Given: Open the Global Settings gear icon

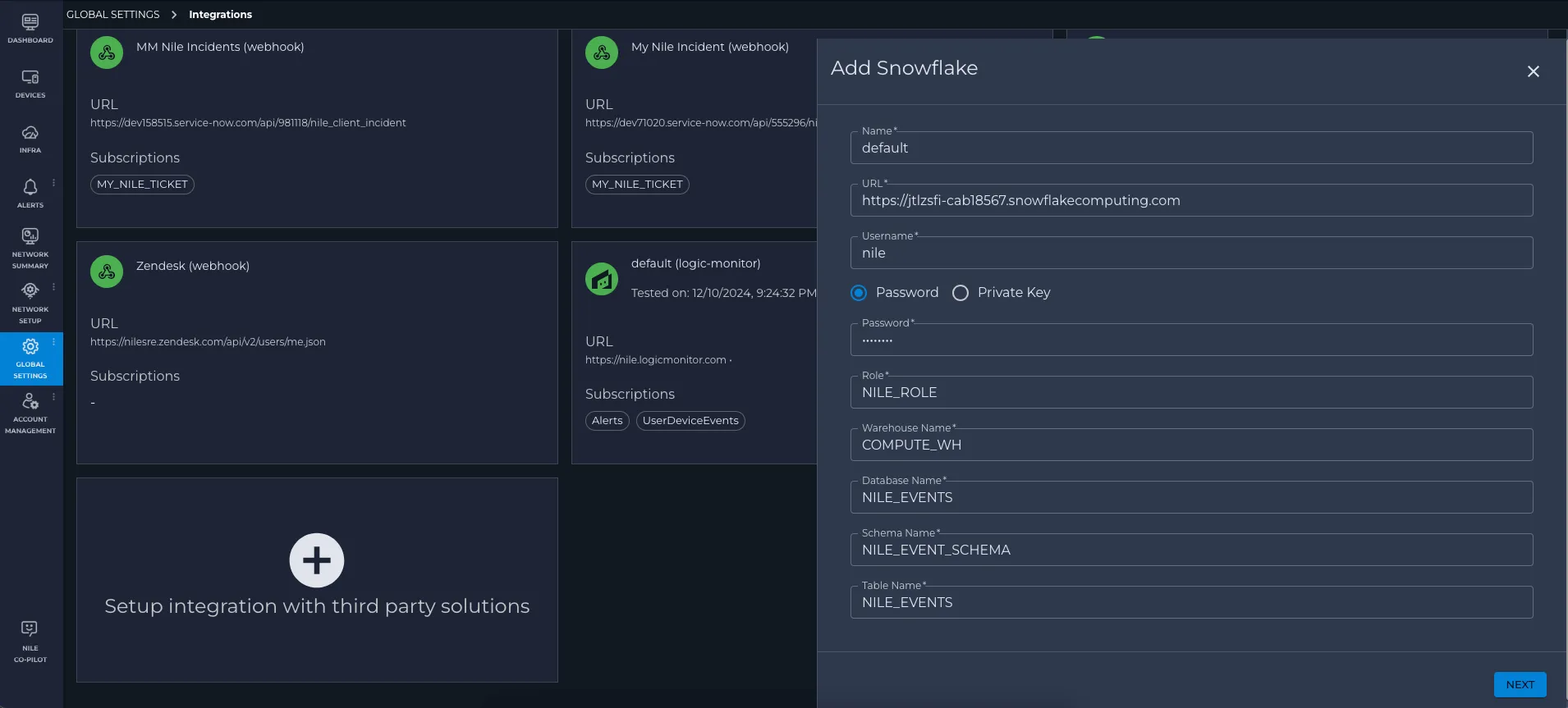Looking at the screenshot, I should (30, 346).
